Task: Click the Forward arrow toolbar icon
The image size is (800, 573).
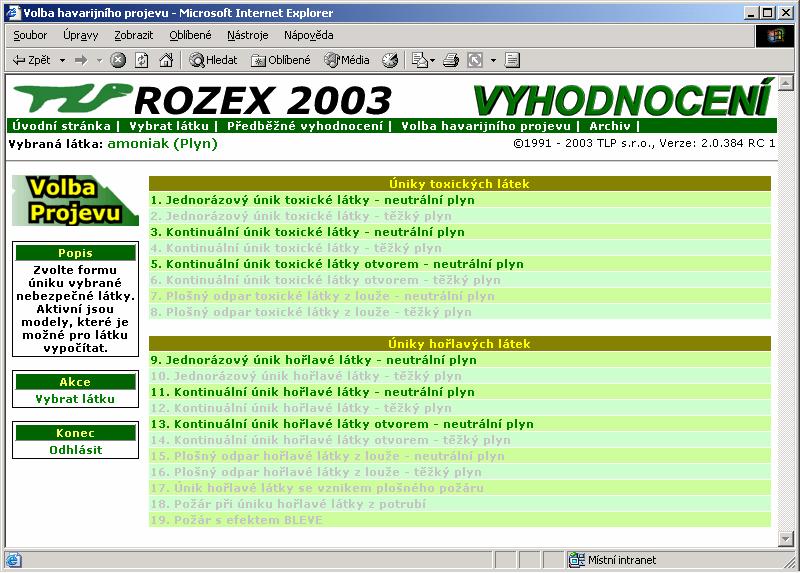Action: (x=81, y=60)
